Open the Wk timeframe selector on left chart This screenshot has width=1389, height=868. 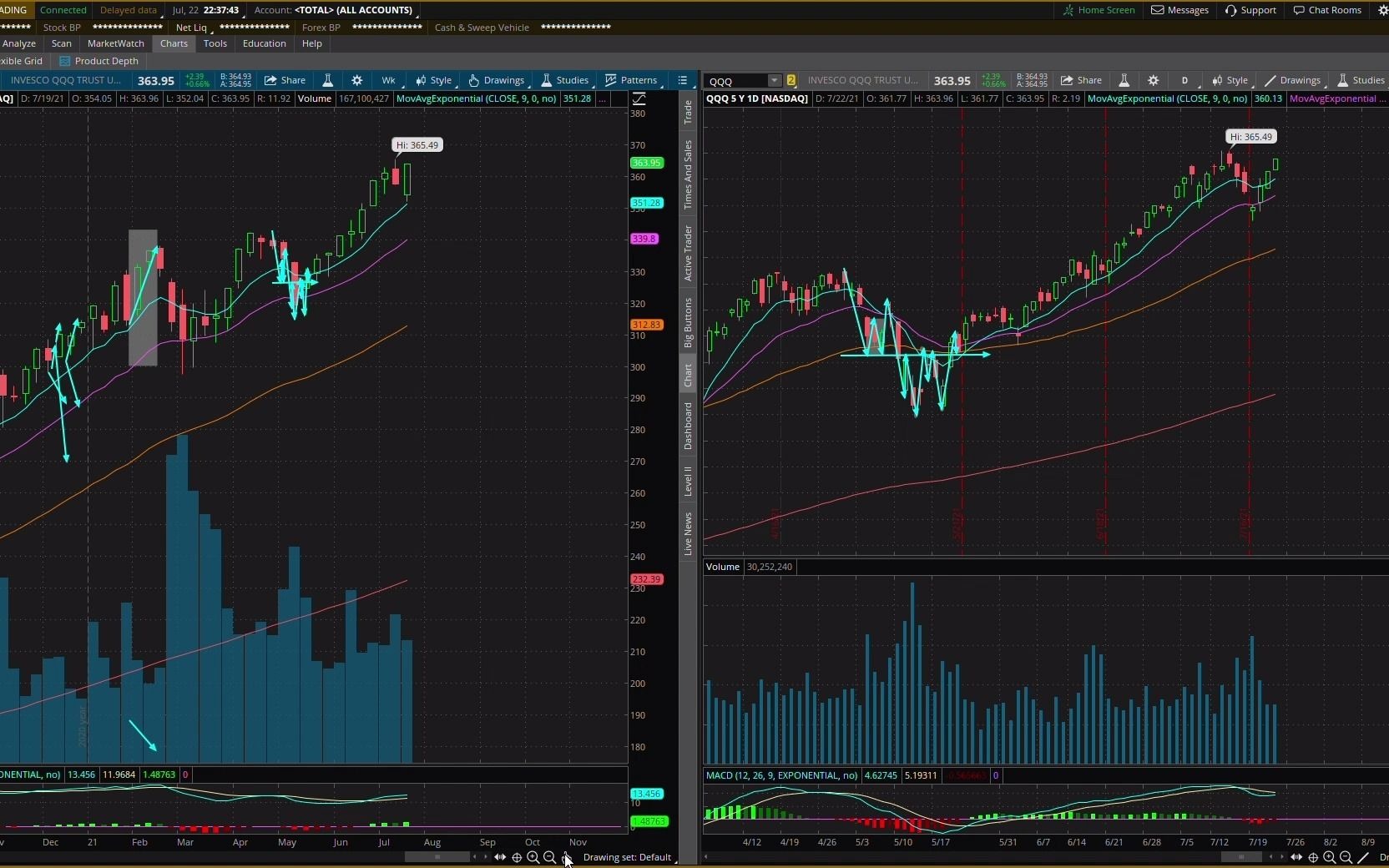(x=389, y=80)
